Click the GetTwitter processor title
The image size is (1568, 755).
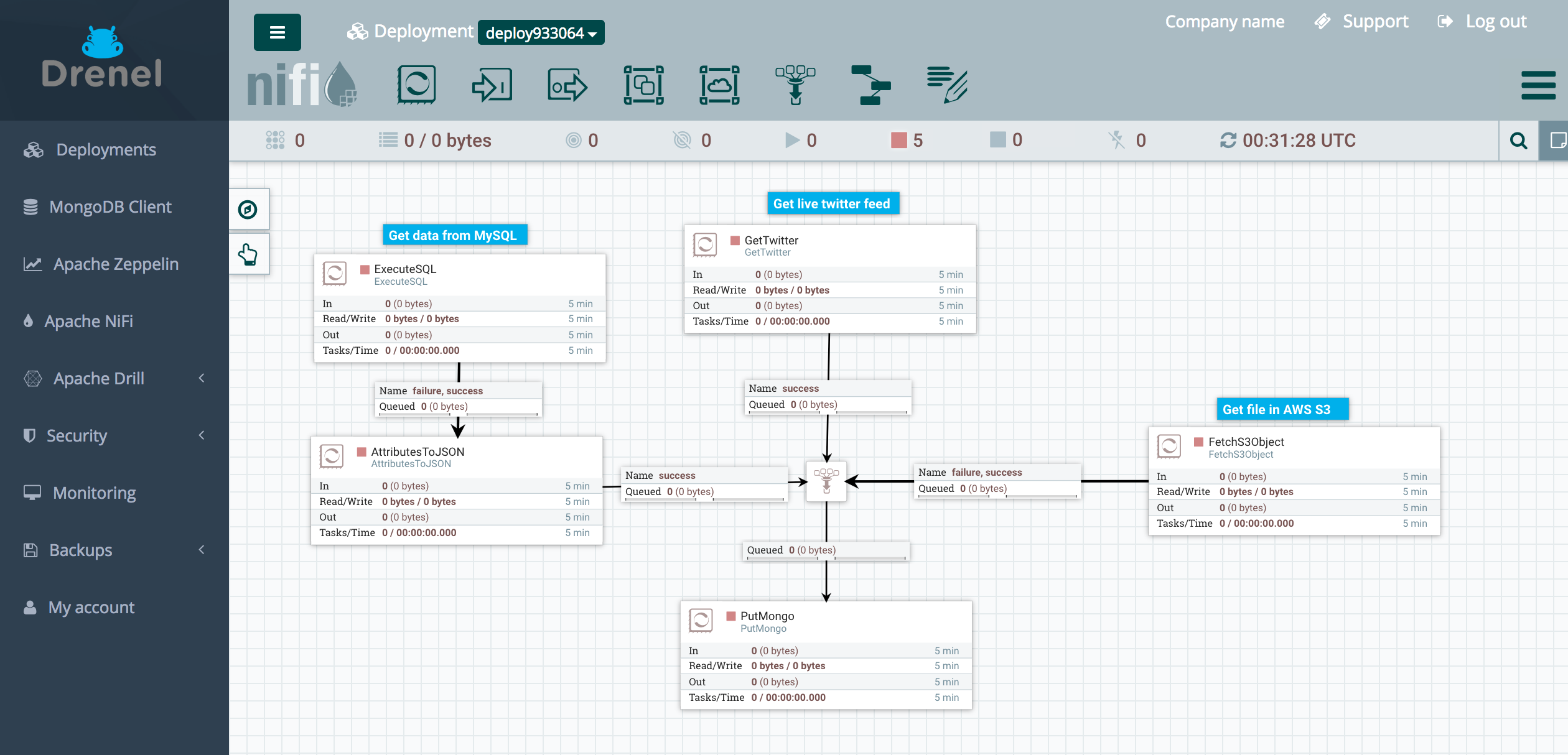[771, 240]
